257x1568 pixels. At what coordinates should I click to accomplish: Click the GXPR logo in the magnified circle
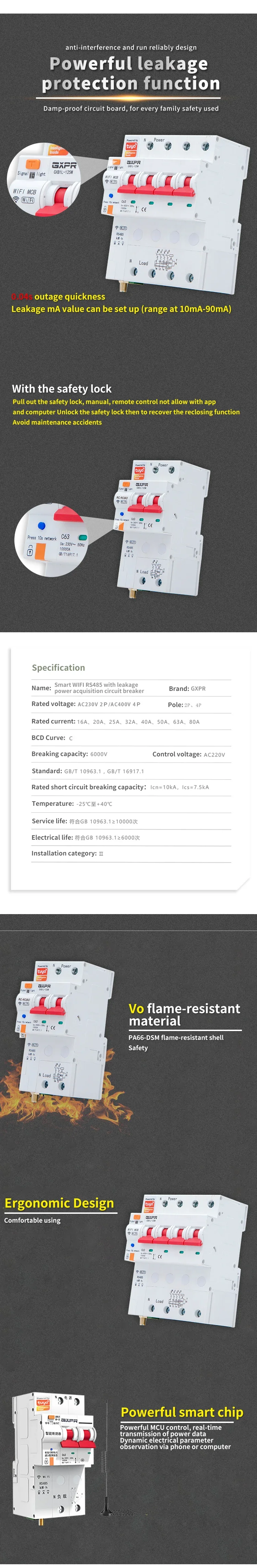64,165
